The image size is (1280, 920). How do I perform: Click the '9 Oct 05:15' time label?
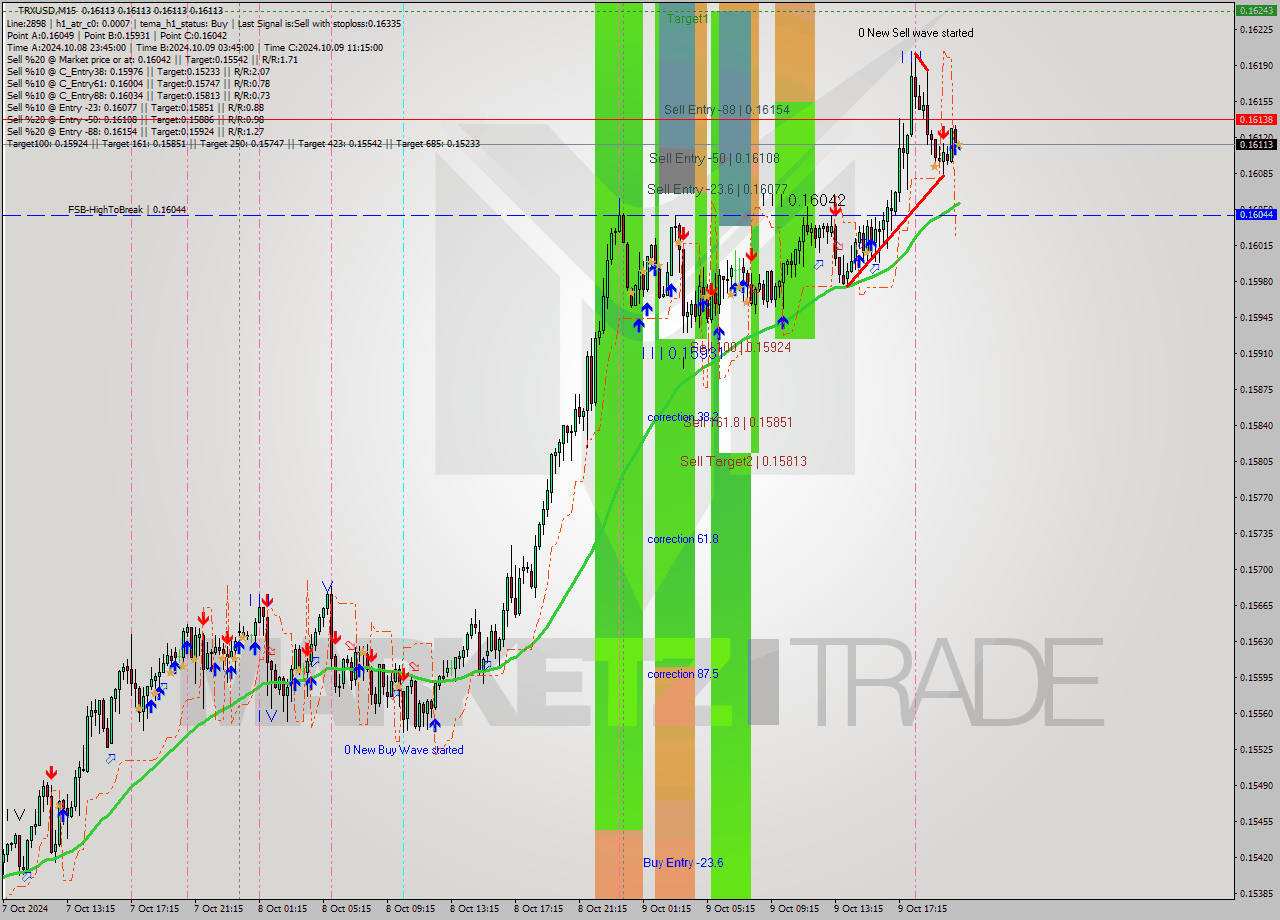coord(730,909)
